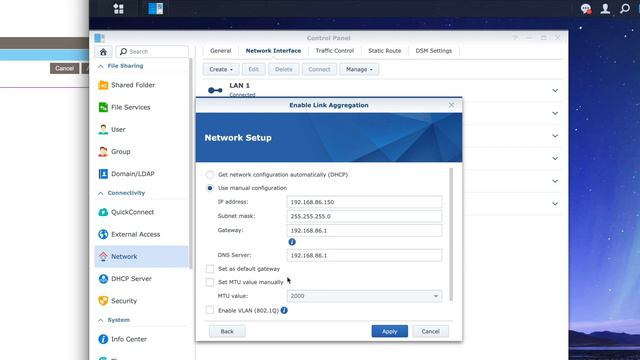Open the Create dropdown button
Viewport: 640px width, 360px height.
[x=221, y=69]
